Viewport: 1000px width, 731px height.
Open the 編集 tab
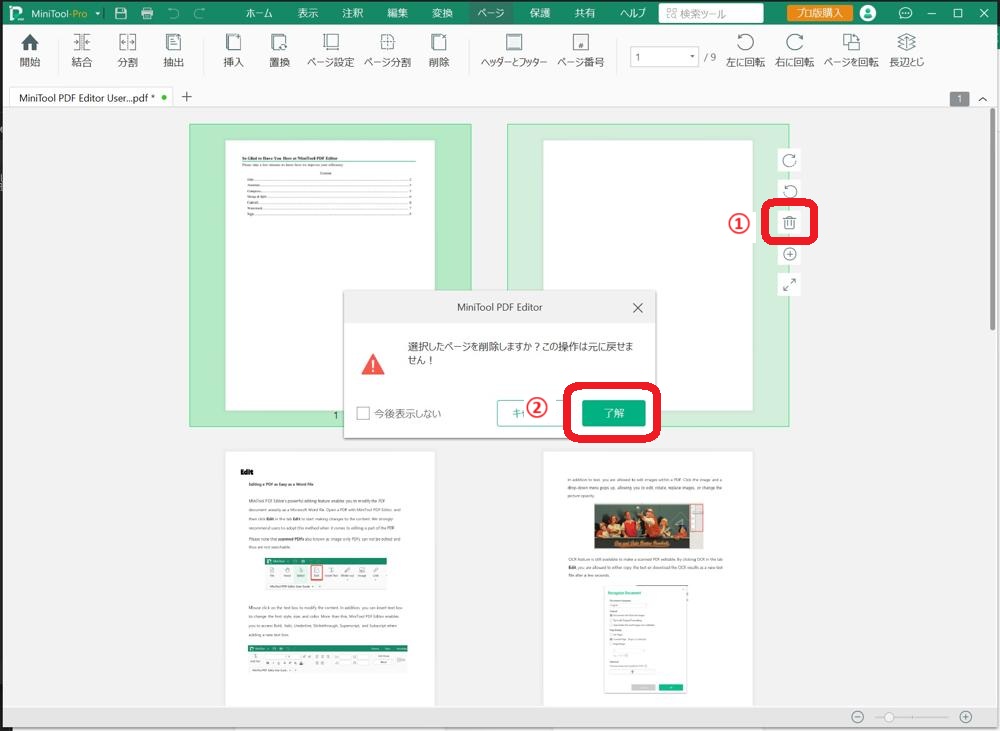[x=397, y=13]
